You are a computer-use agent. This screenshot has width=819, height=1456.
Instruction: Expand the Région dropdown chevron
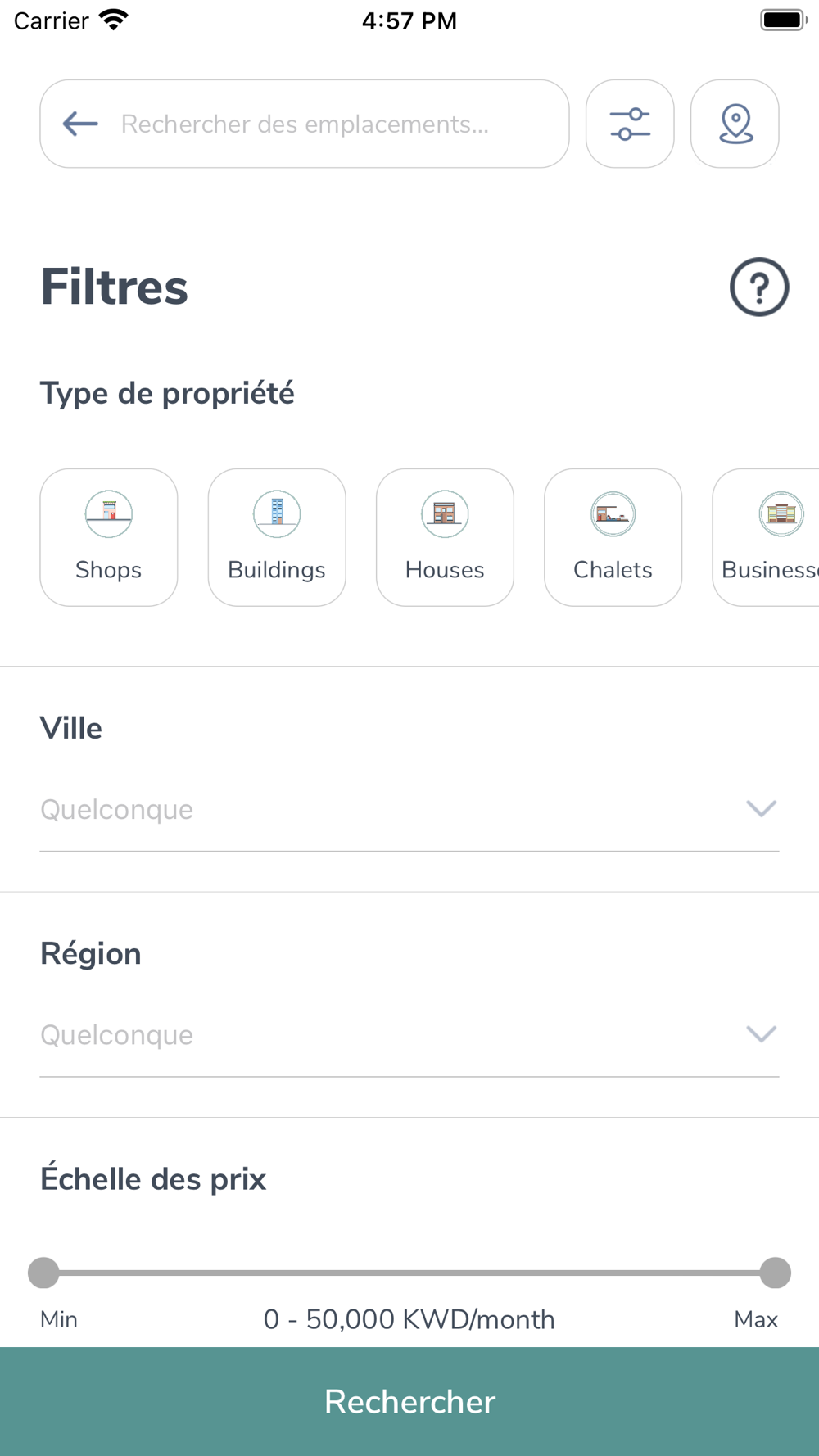(761, 1034)
